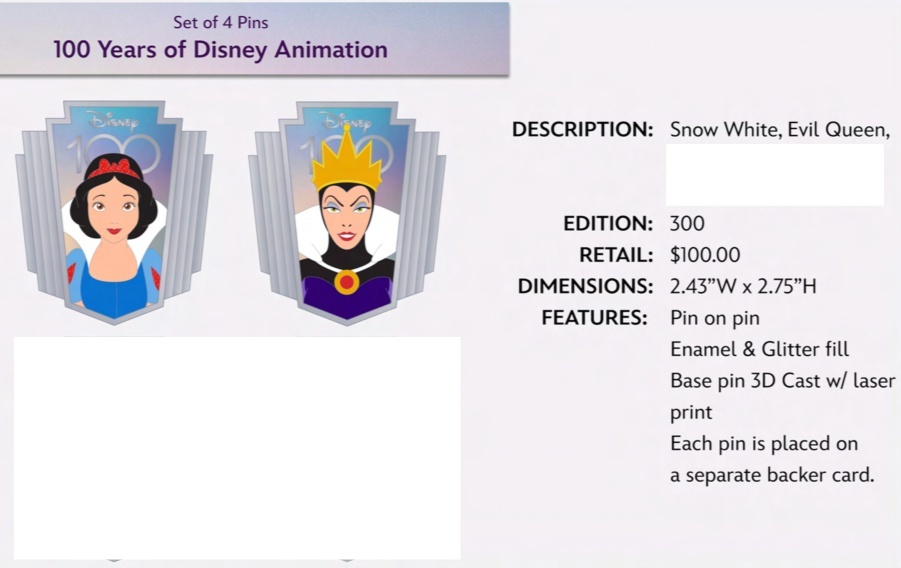Select the Snow White pin image
Image resolution: width=901 pixels, height=568 pixels.
point(114,212)
